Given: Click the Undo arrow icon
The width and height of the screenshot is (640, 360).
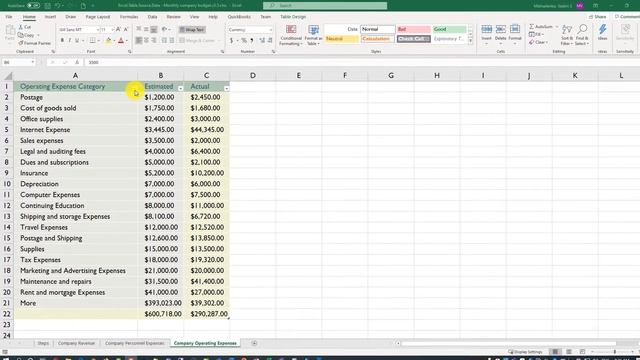Looking at the screenshot, I should point(58,6).
